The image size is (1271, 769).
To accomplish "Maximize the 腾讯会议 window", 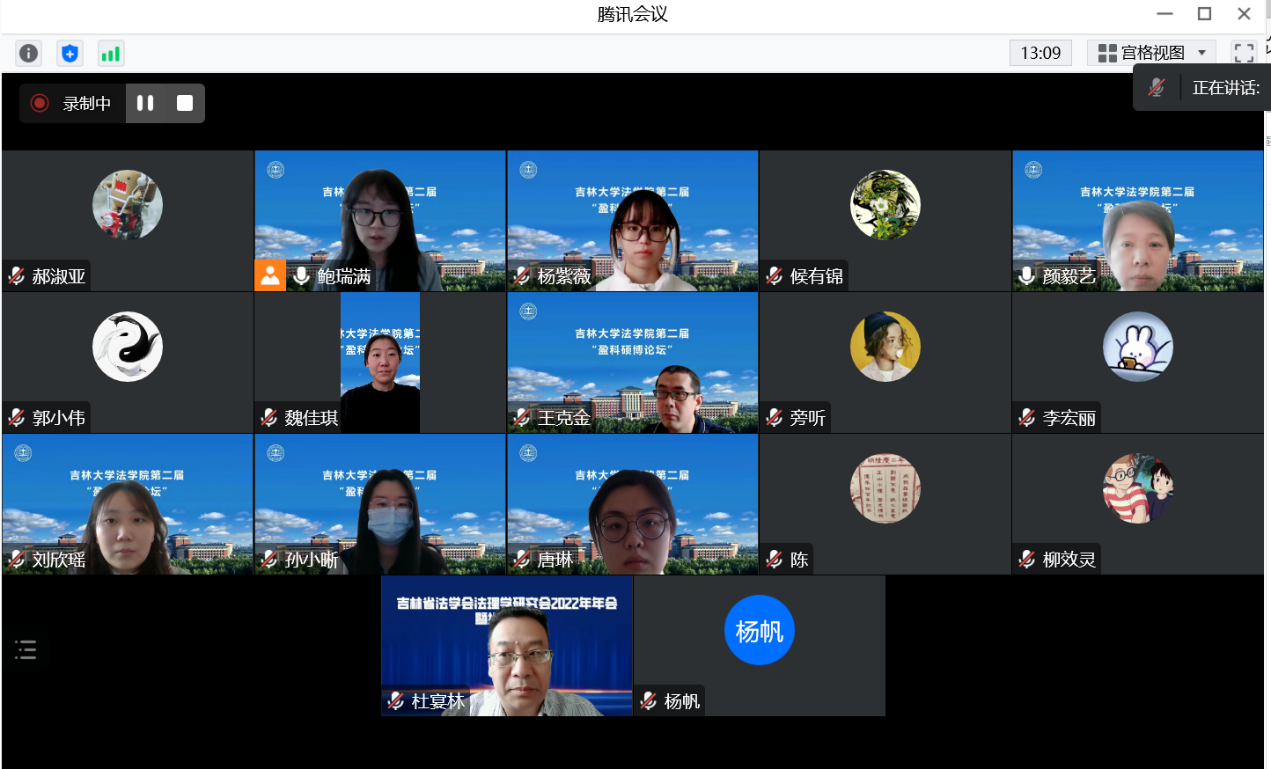I will point(1204,14).
